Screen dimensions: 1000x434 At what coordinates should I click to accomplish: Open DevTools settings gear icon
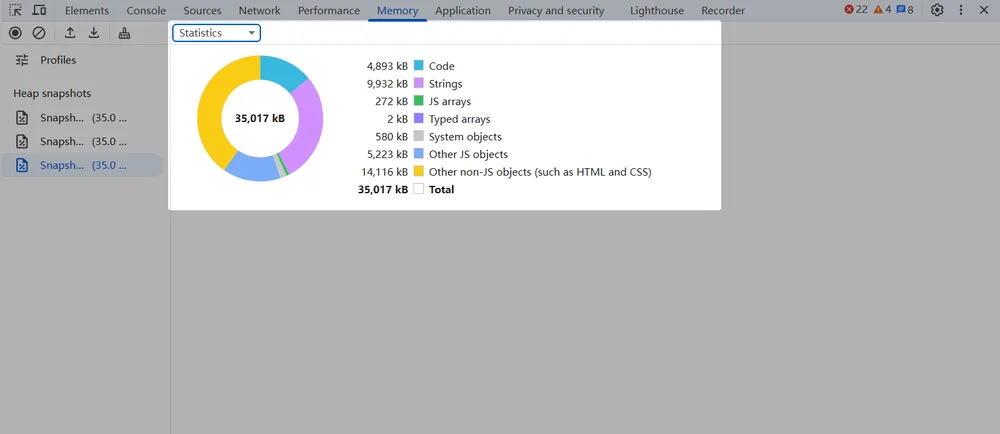(937, 10)
